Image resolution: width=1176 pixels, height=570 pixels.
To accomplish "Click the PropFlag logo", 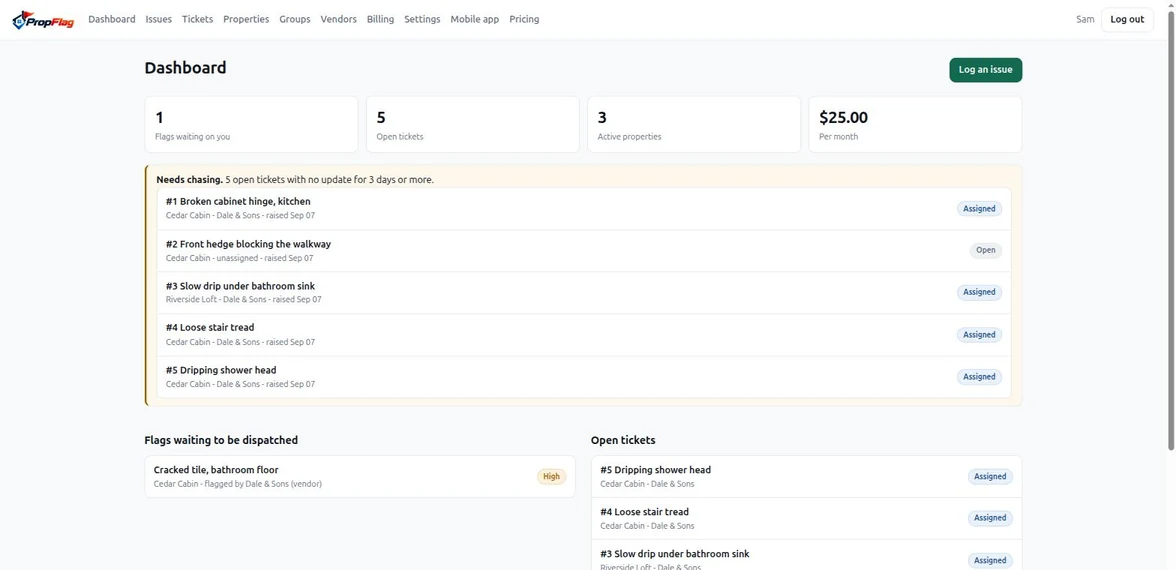I will (44, 20).
